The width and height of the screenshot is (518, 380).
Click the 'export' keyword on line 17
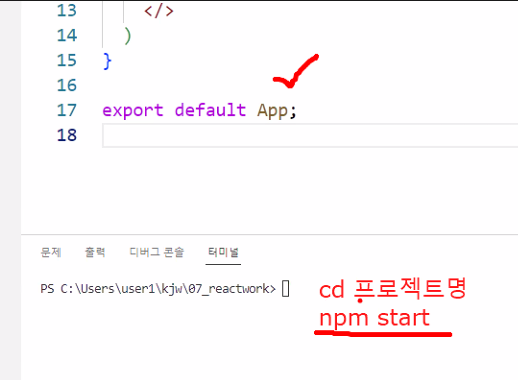133,111
